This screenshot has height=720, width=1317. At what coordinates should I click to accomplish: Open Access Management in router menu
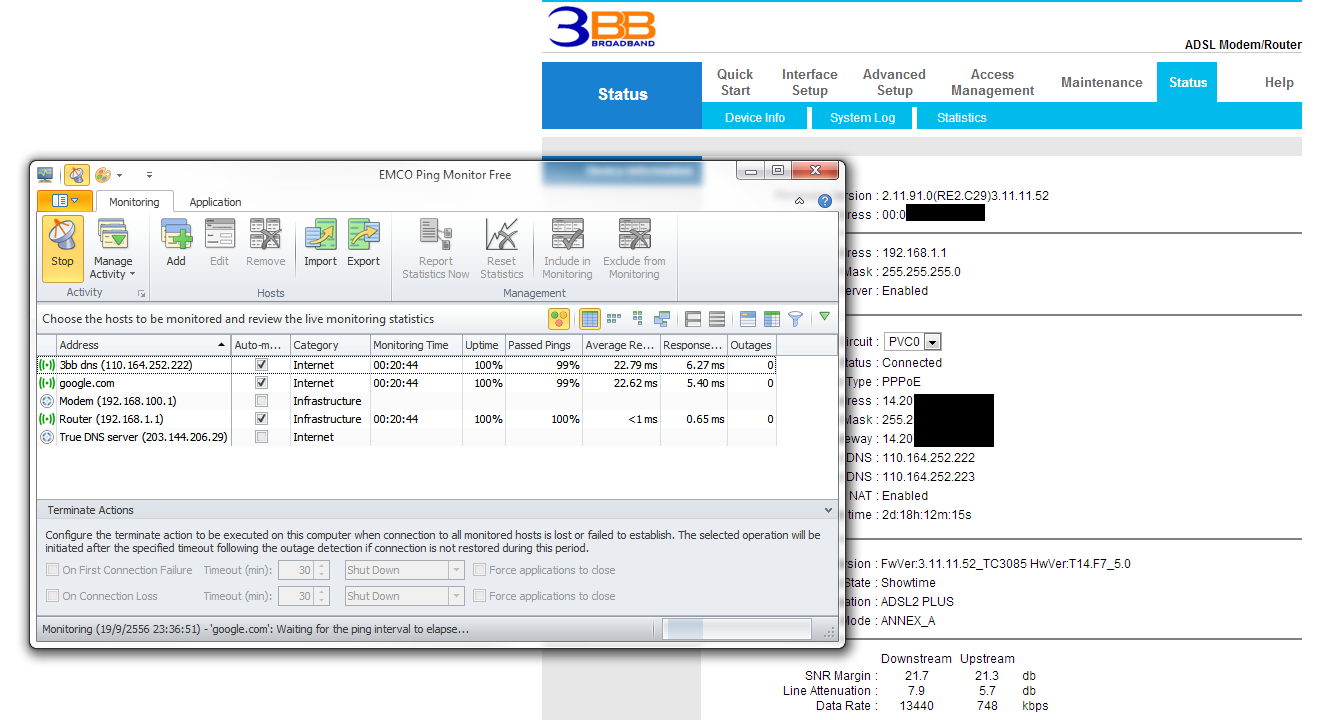click(993, 82)
